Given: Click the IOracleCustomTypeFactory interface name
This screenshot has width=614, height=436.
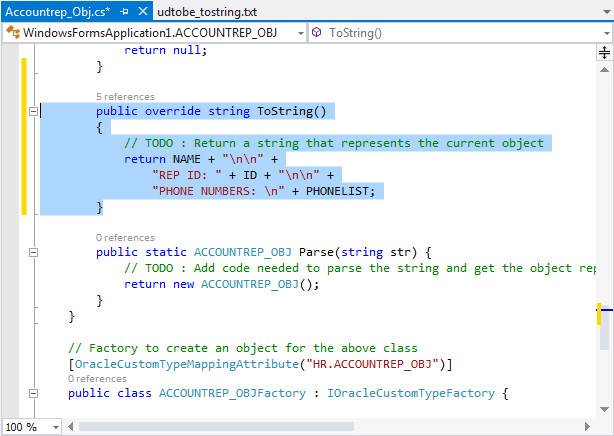Looking at the screenshot, I should coord(411,393).
